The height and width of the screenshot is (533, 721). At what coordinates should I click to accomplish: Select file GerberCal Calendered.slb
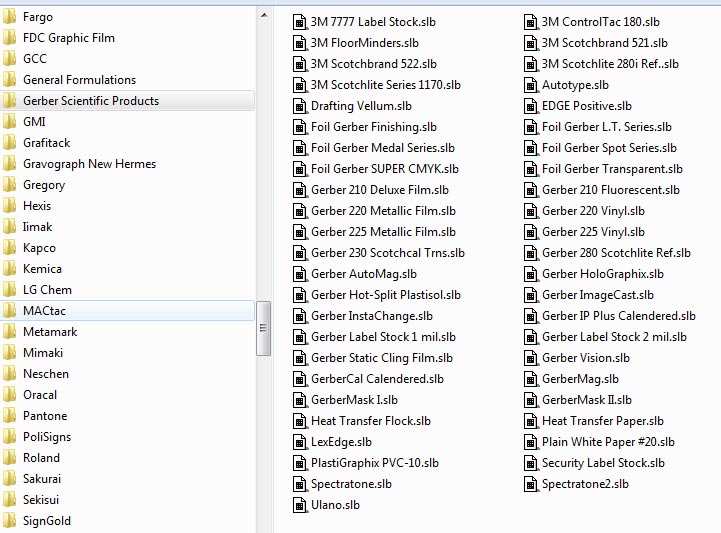click(377, 379)
